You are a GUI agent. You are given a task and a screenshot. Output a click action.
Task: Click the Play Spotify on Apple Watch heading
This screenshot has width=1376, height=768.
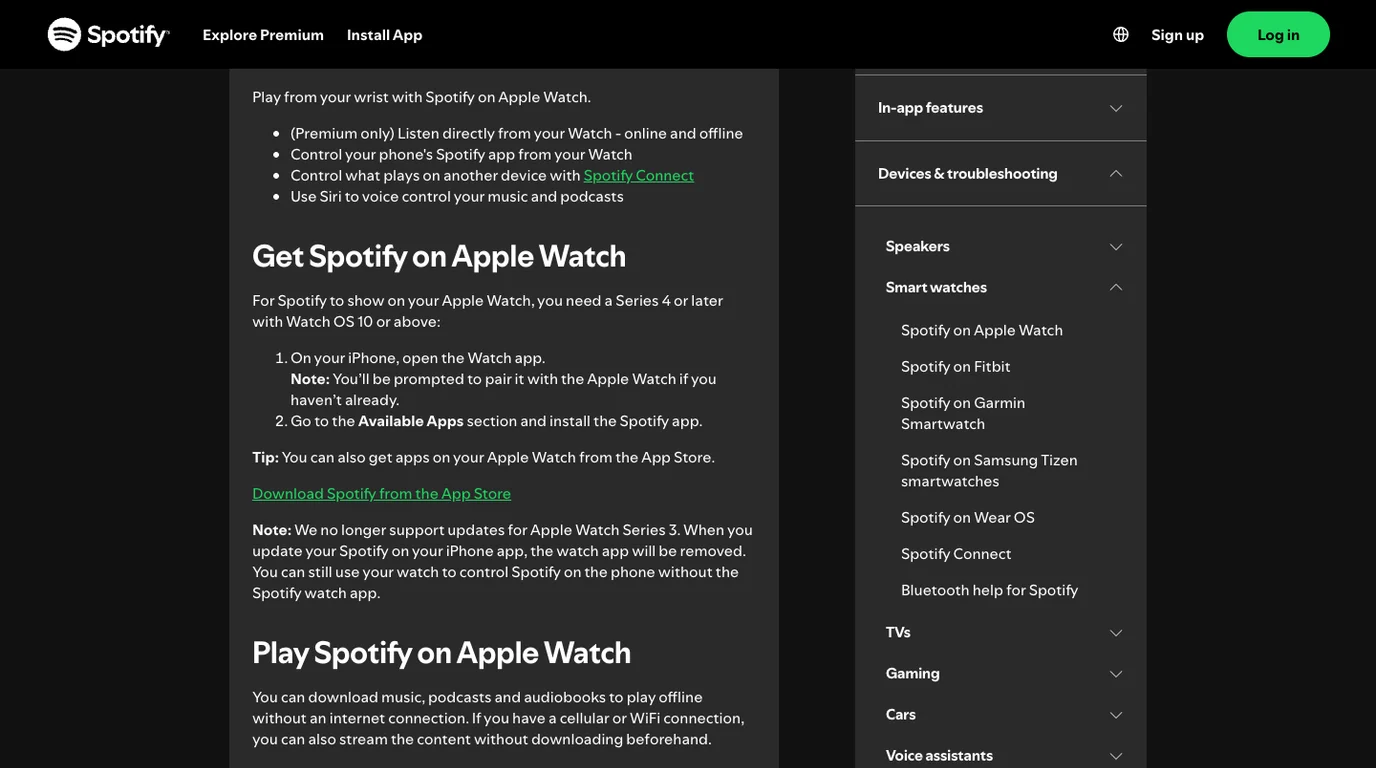(x=441, y=652)
